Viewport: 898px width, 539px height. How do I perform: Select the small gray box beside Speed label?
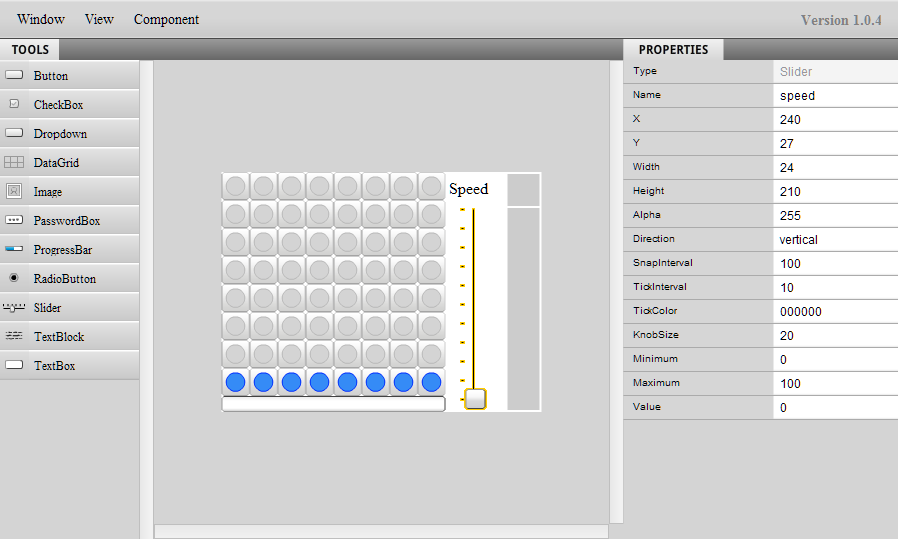523,190
